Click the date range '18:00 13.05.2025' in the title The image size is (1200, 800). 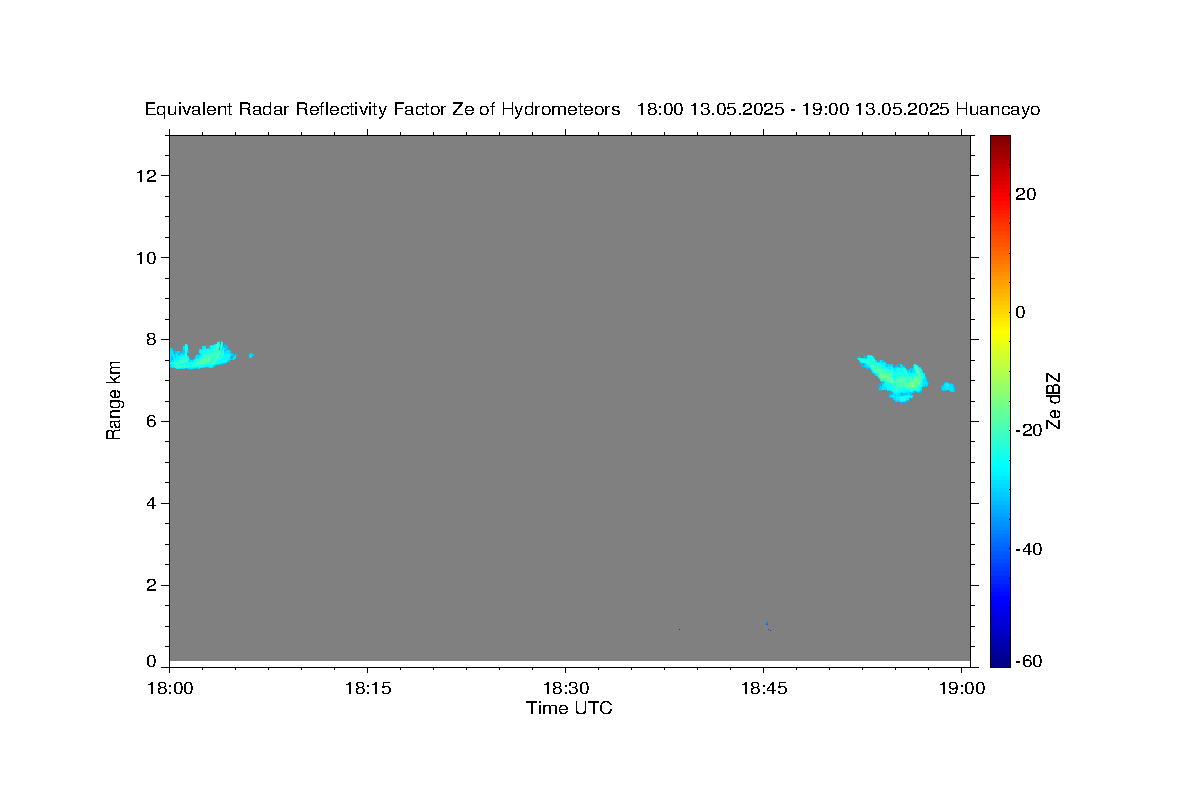709,109
